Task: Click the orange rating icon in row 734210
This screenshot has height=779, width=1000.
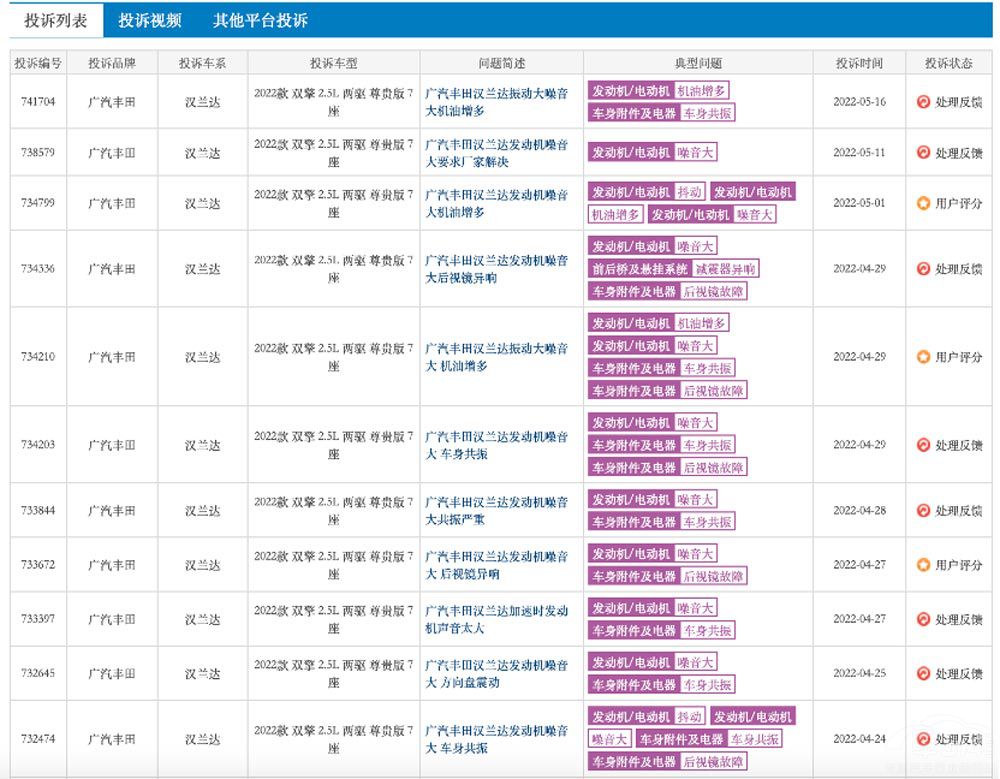Action: click(x=923, y=357)
